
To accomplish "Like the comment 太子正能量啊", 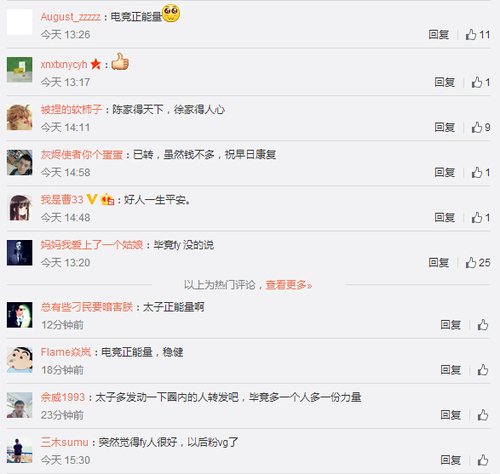I will 483,325.
